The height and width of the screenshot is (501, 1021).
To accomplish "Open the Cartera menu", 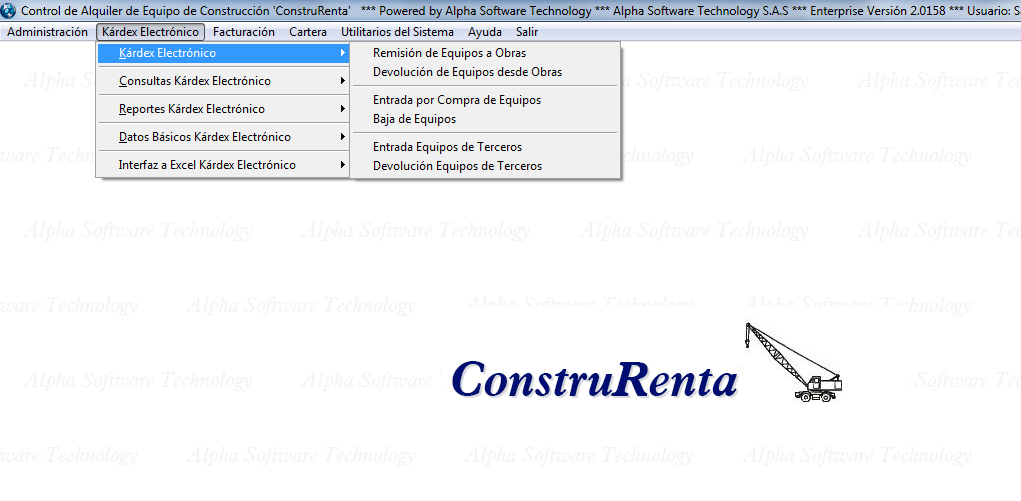I will (308, 32).
